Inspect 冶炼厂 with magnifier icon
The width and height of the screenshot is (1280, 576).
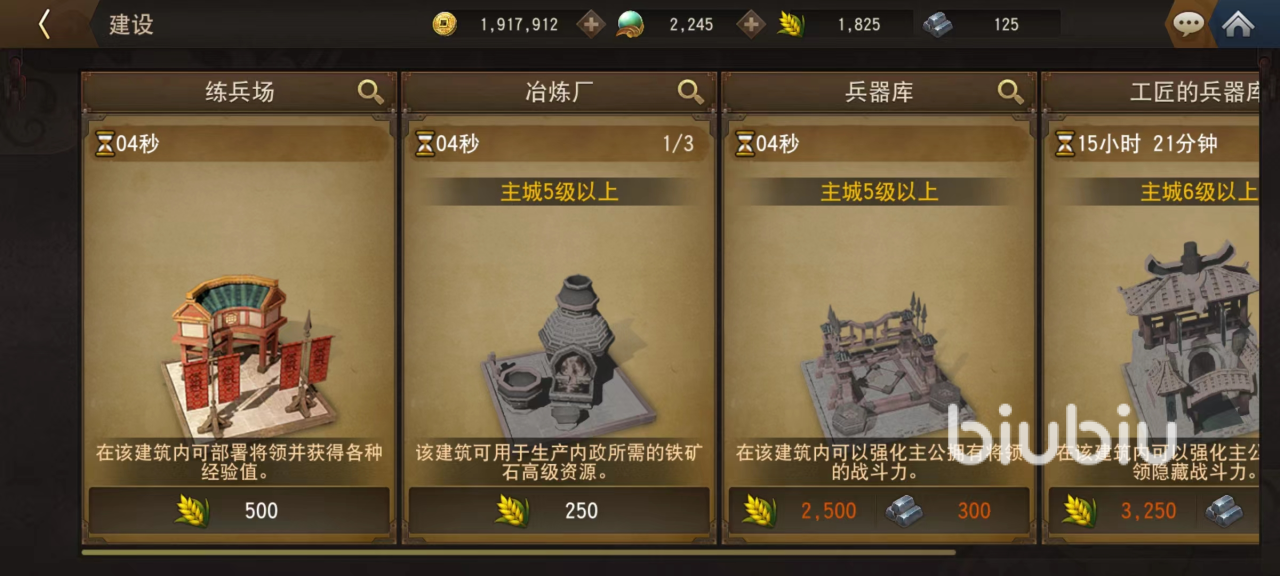tap(691, 92)
